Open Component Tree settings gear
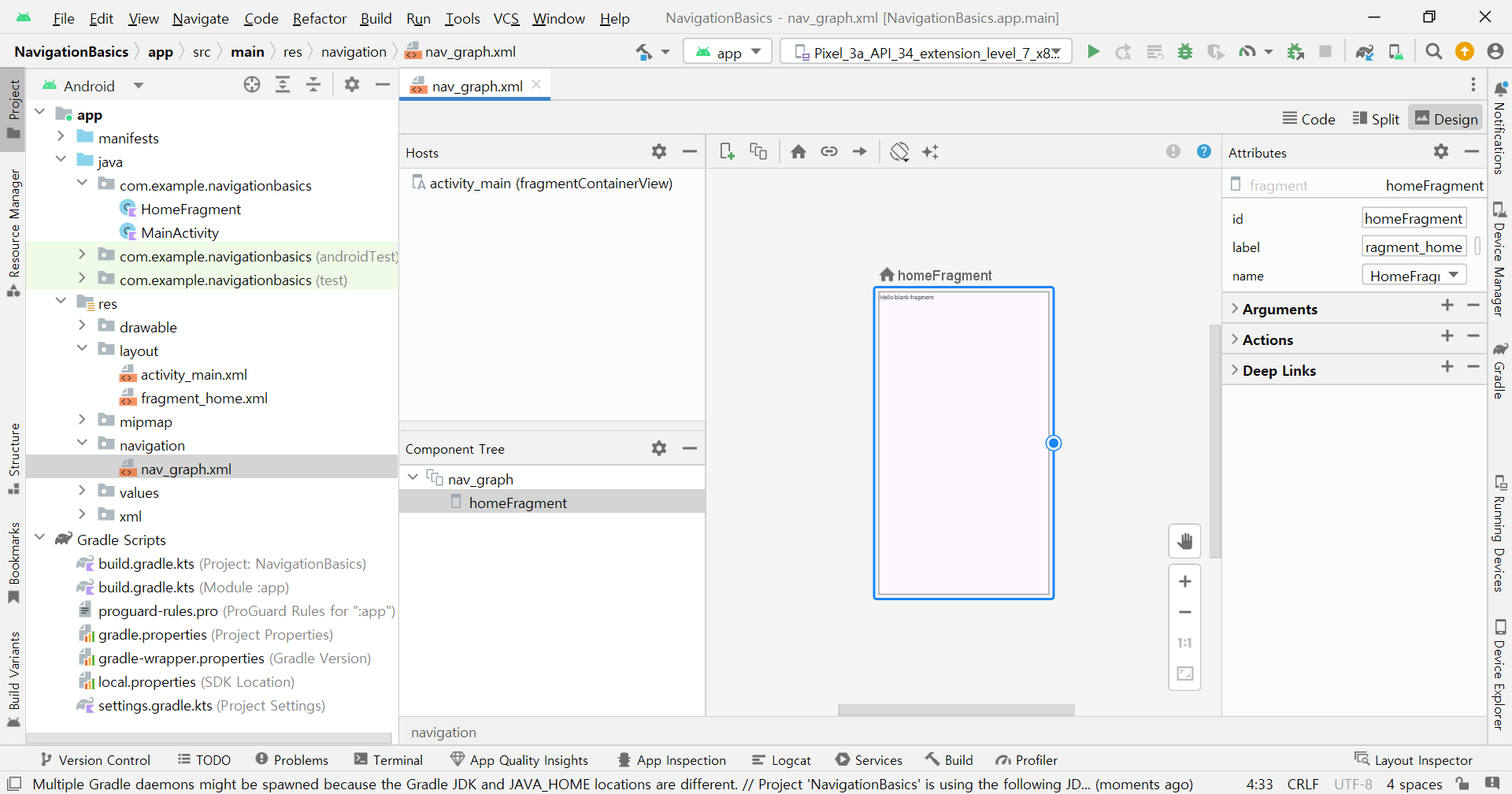 tap(659, 448)
